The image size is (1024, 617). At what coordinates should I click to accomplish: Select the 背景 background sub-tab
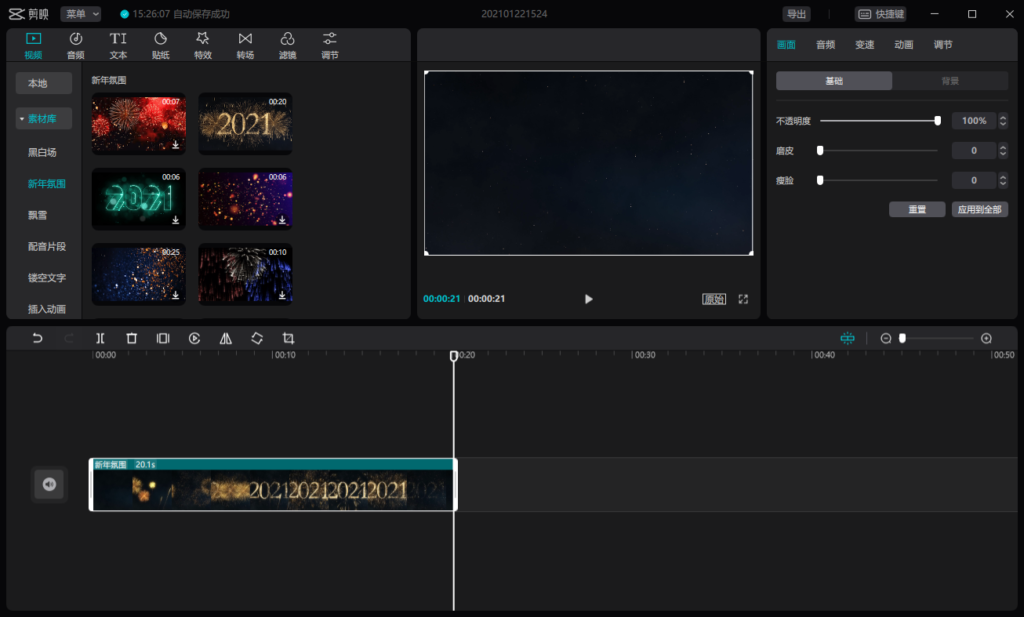pyautogui.click(x=950, y=81)
